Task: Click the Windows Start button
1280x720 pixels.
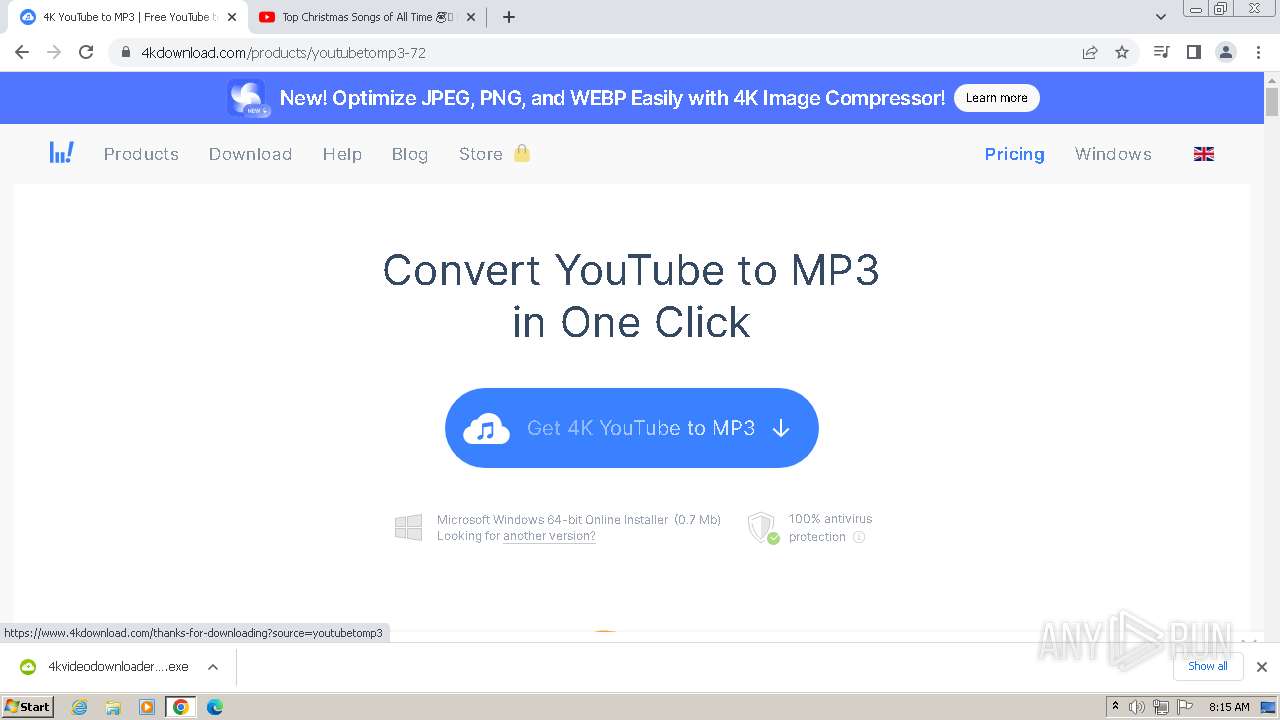Action: [x=28, y=707]
